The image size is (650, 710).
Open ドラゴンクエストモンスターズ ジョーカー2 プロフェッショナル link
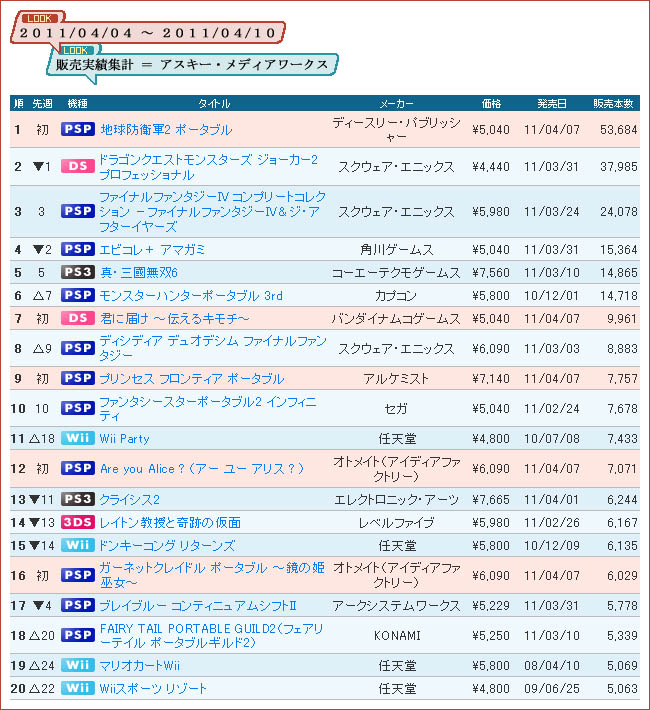[x=208, y=167]
